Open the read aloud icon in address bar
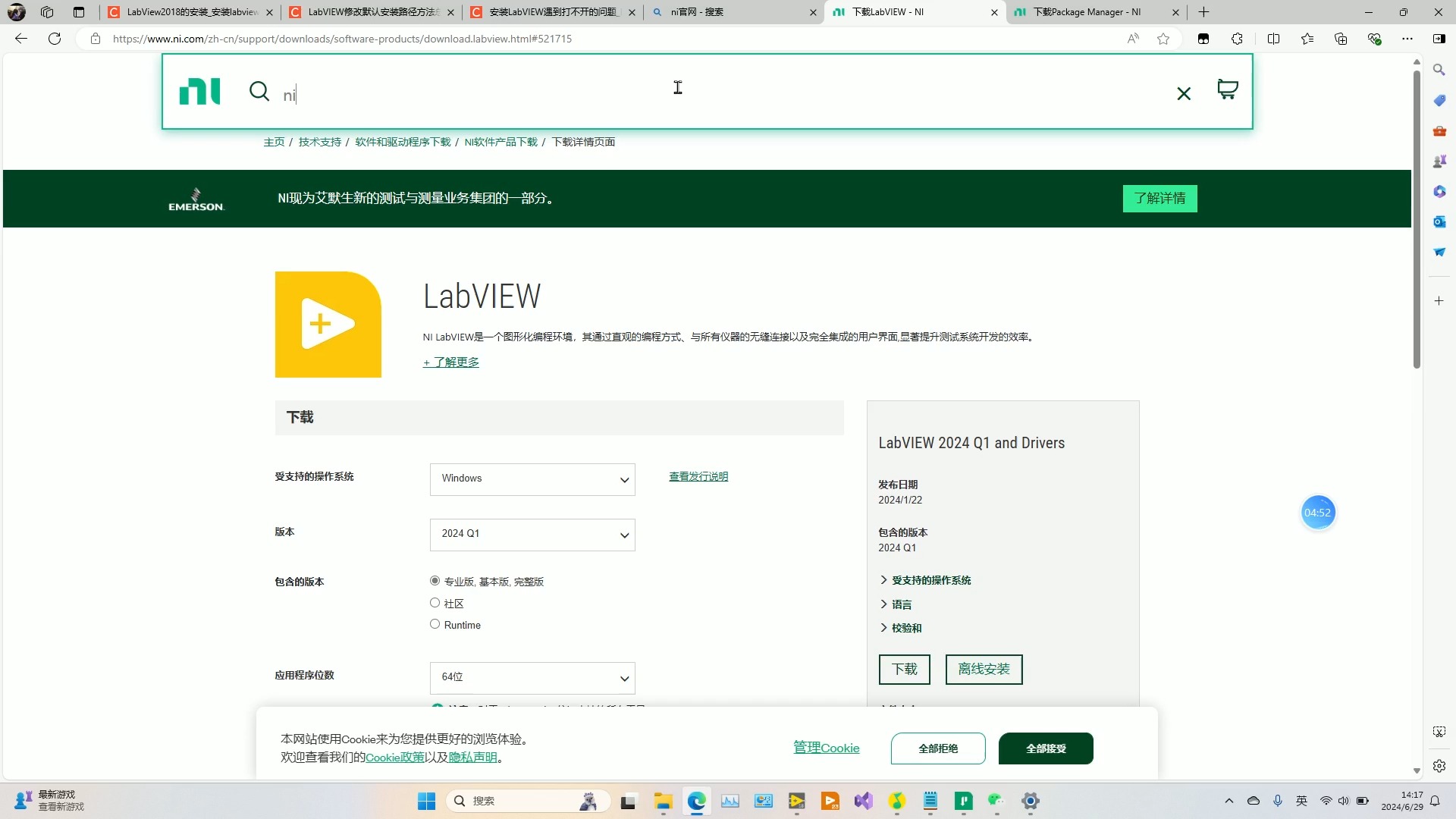Screen dimensions: 1456x819 point(1133,39)
